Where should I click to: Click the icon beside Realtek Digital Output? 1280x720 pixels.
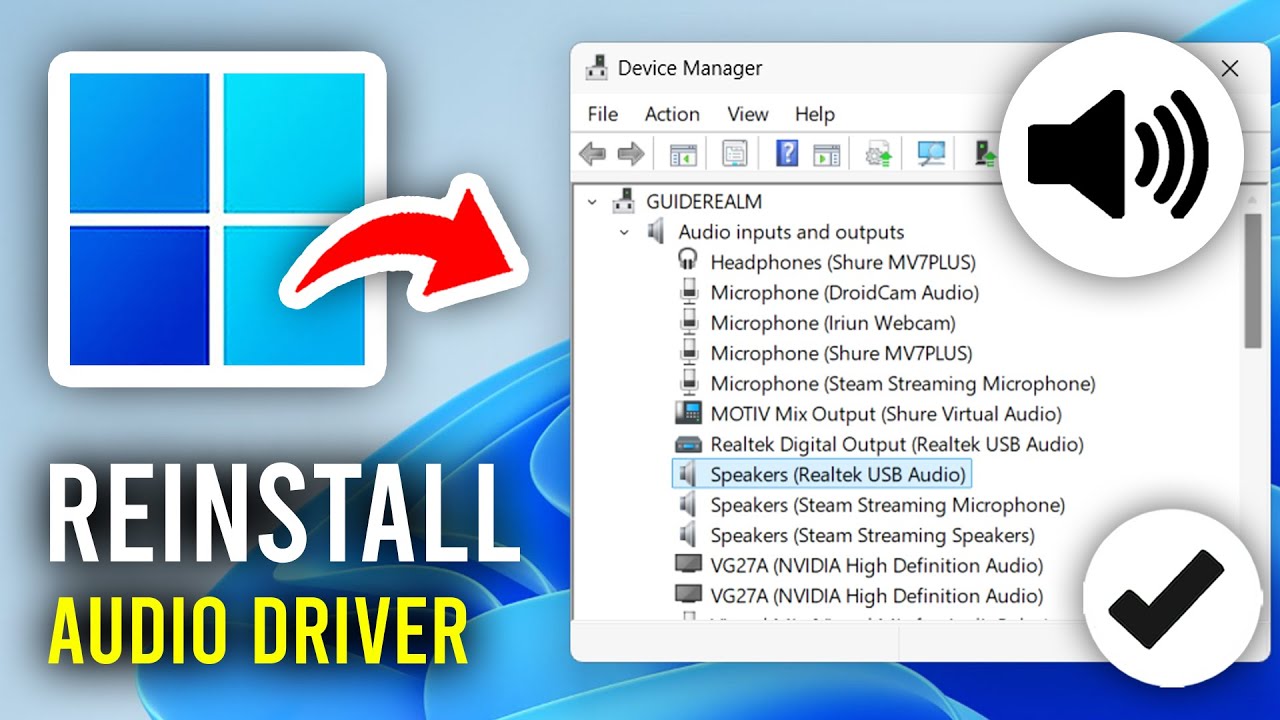click(x=688, y=444)
